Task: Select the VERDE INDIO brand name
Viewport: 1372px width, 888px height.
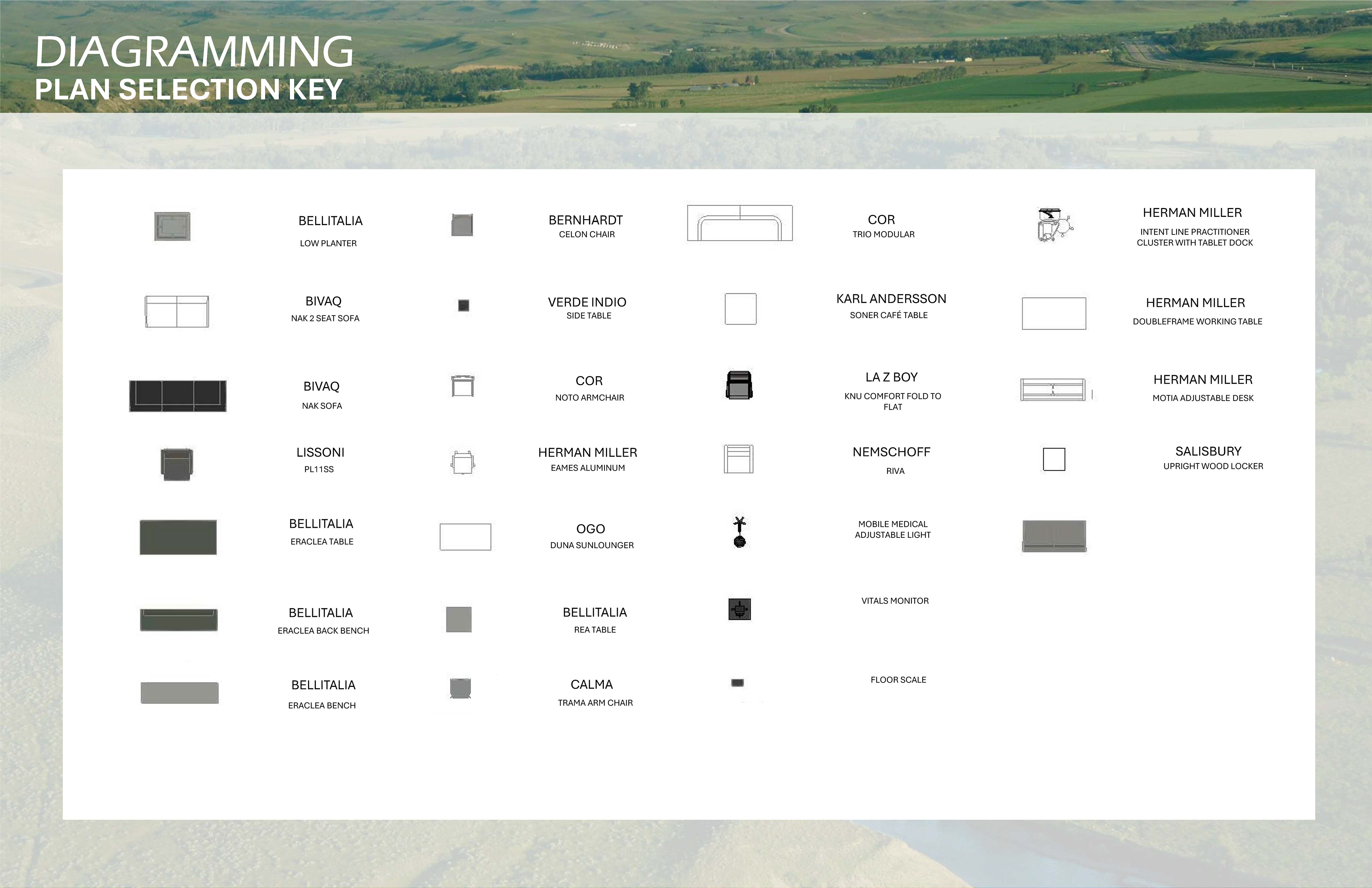Action: (587, 302)
